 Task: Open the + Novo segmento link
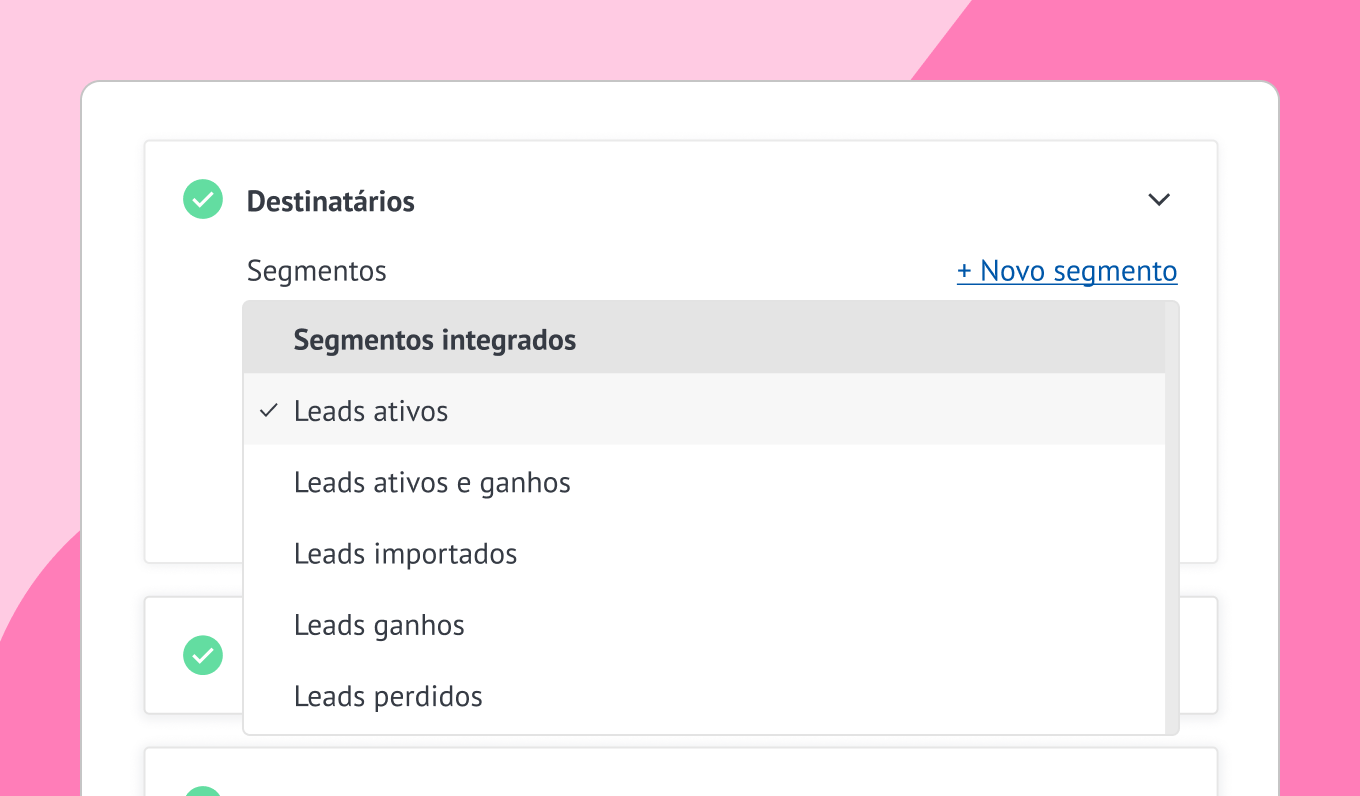click(x=1067, y=271)
